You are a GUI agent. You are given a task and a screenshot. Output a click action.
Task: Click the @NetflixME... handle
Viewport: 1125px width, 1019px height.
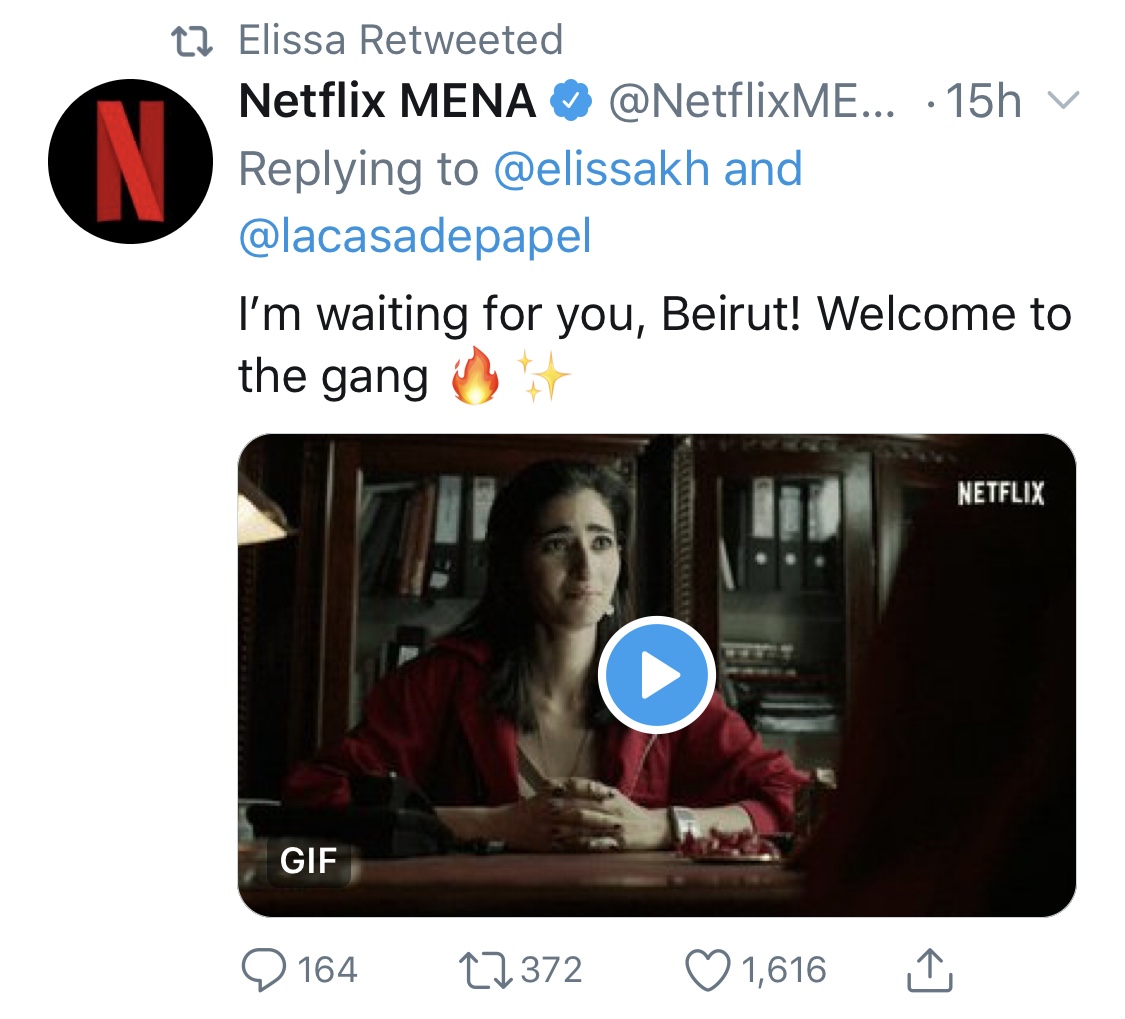tap(754, 102)
